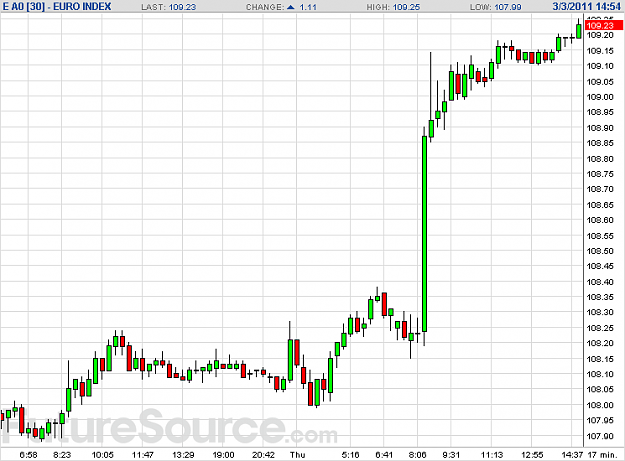Click the 108.35 price axis label
Image resolution: width=625 pixels, height=461 pixels.
click(x=600, y=297)
